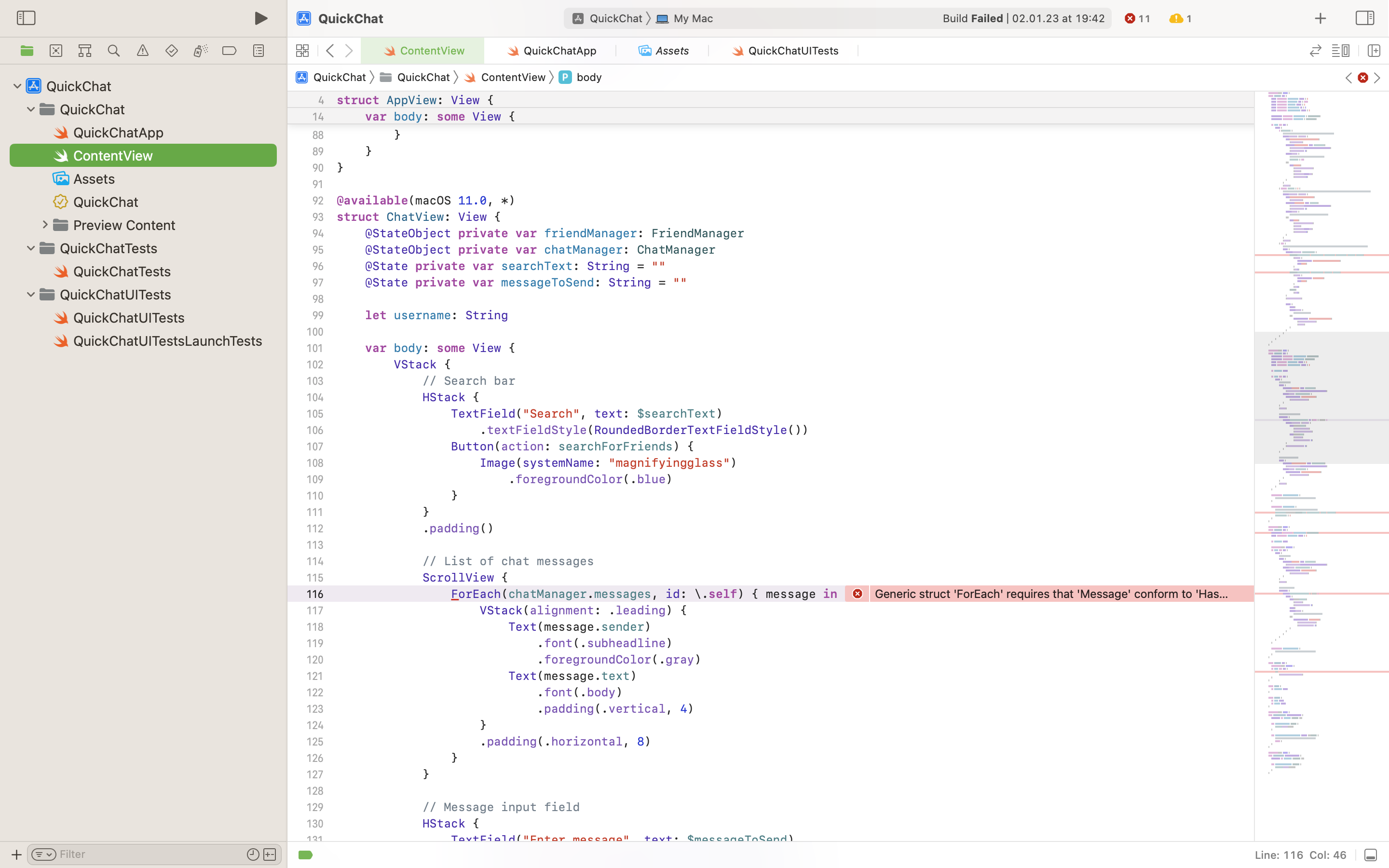Select ContentView file in navigator

143,156
